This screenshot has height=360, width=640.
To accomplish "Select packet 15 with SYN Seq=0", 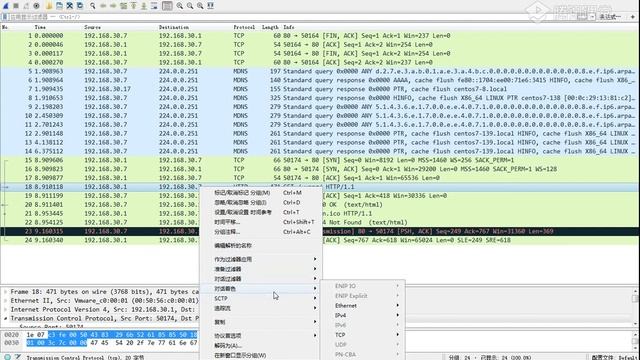I will (x=318, y=160).
